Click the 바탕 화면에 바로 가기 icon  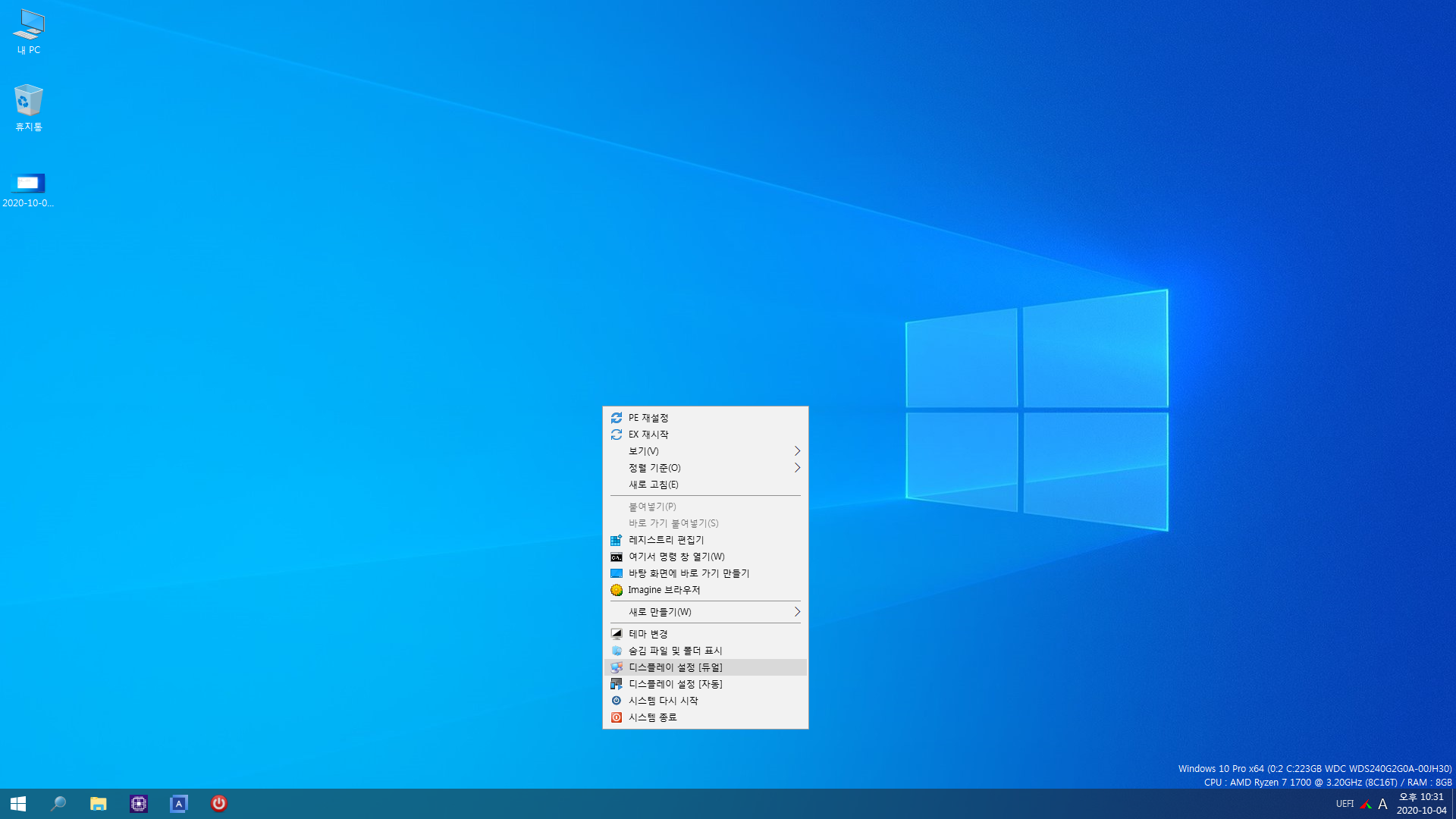point(617,573)
